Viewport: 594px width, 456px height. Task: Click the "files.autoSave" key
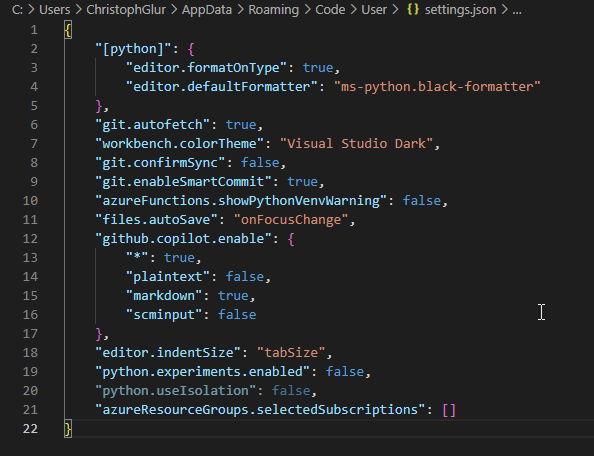click(x=156, y=220)
